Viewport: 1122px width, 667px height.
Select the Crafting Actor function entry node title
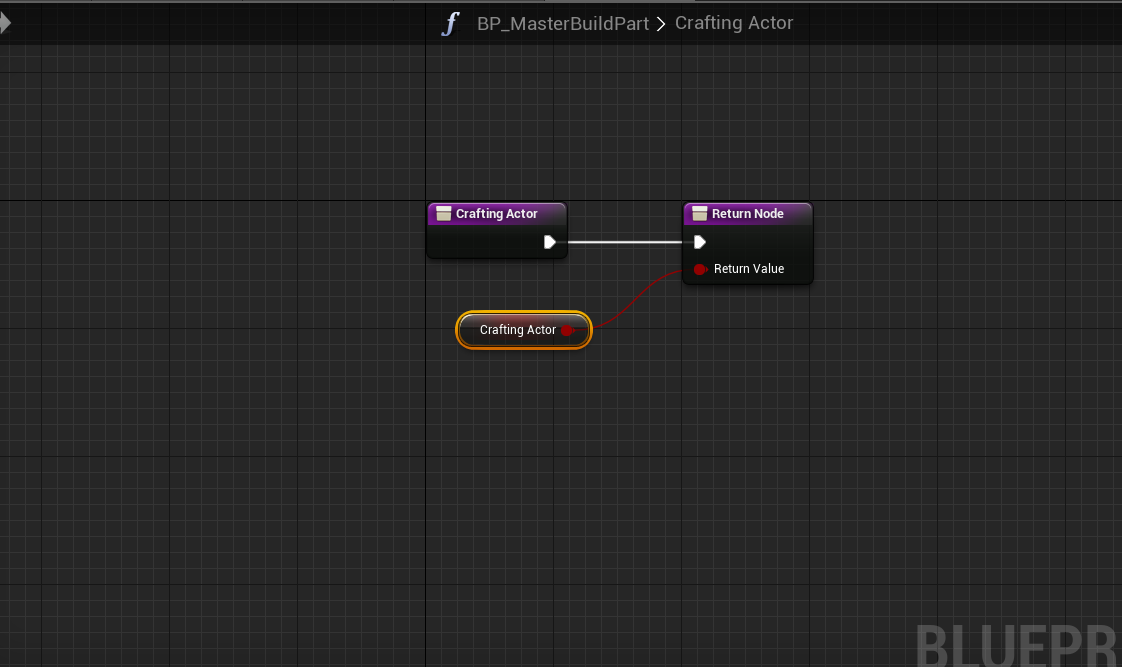coord(497,213)
